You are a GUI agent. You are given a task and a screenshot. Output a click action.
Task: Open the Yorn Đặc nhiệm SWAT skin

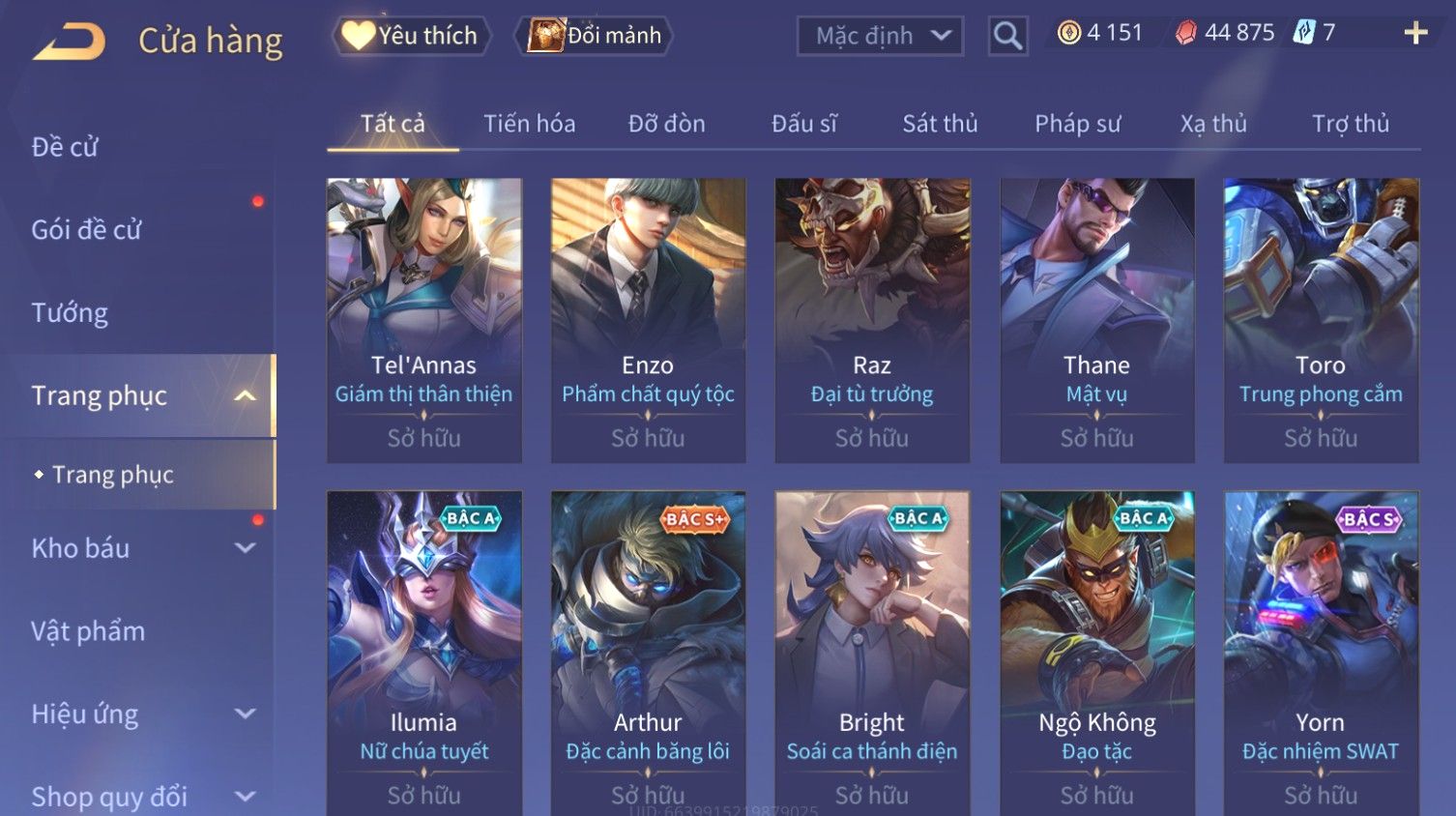pos(1321,654)
